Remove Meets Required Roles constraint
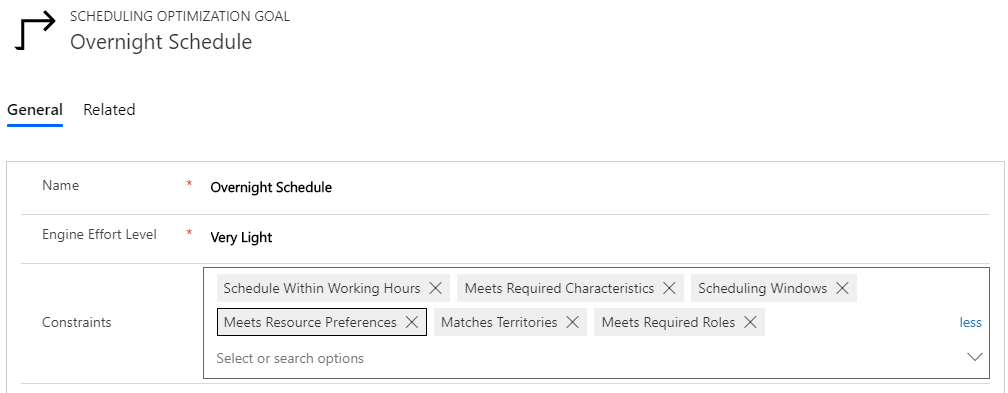This screenshot has height=393, width=1008. 750,322
